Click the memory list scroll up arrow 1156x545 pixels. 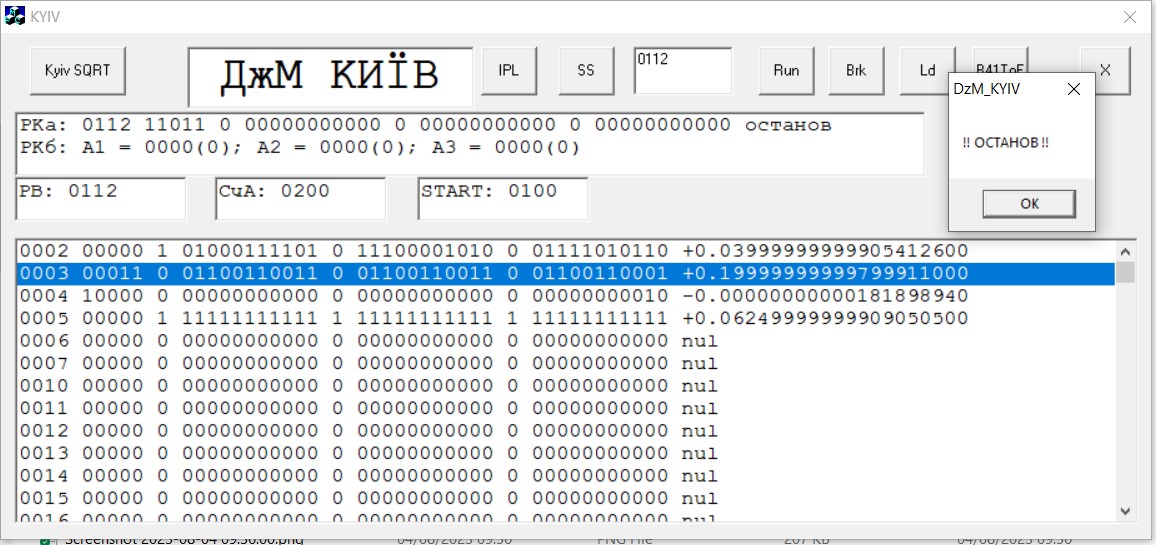[x=1125, y=251]
